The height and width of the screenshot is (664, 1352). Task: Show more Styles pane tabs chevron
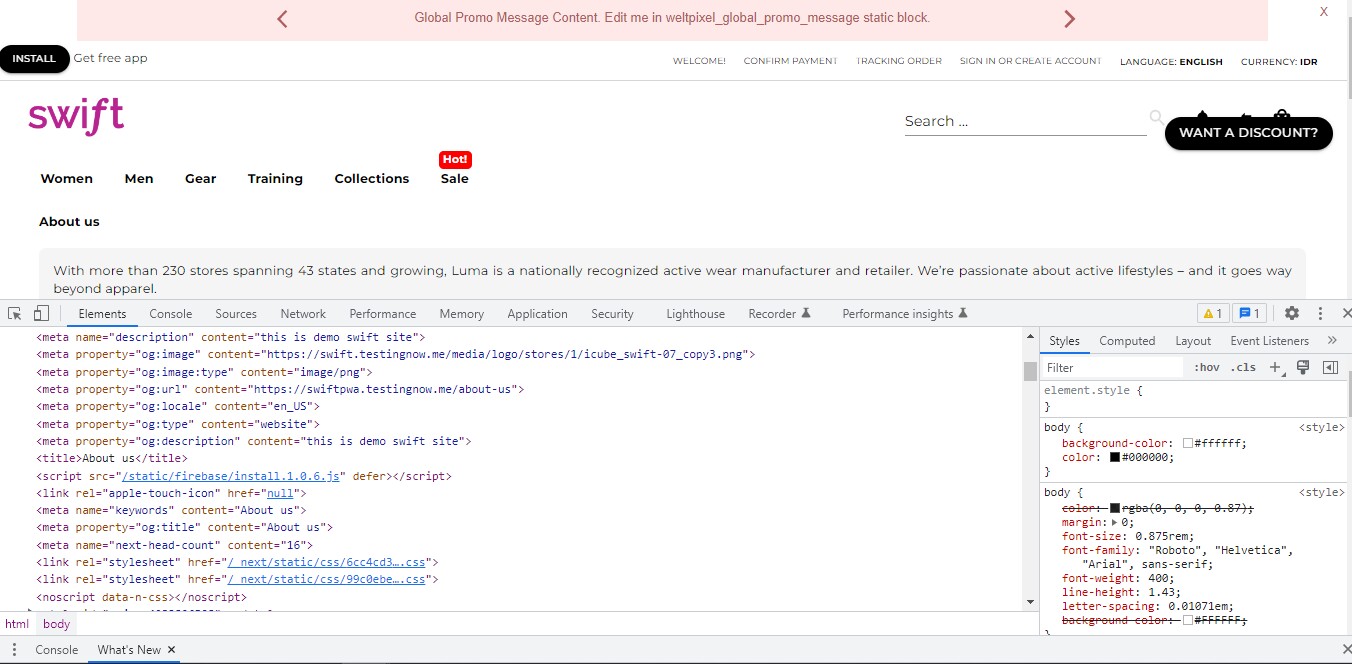[1332, 340]
